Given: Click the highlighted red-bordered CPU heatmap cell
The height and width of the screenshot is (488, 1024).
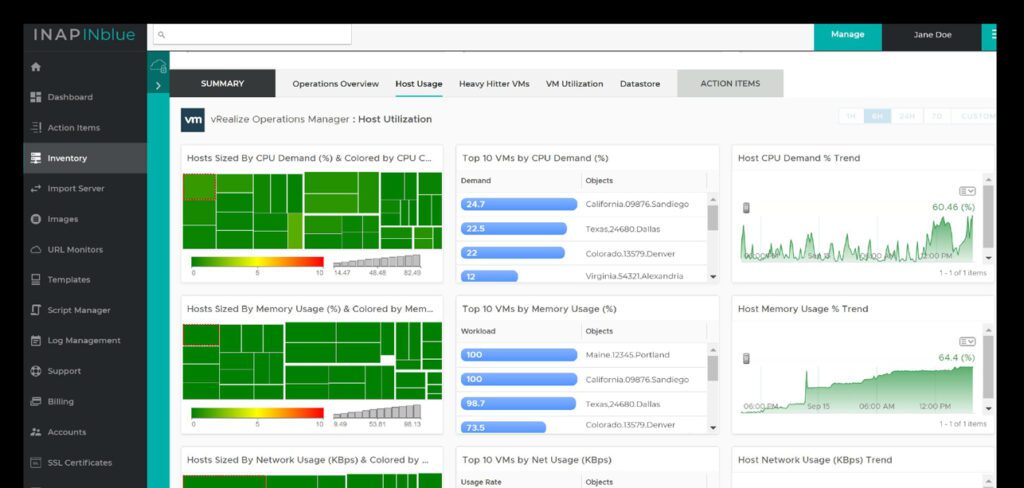Looking at the screenshot, I should (199, 187).
